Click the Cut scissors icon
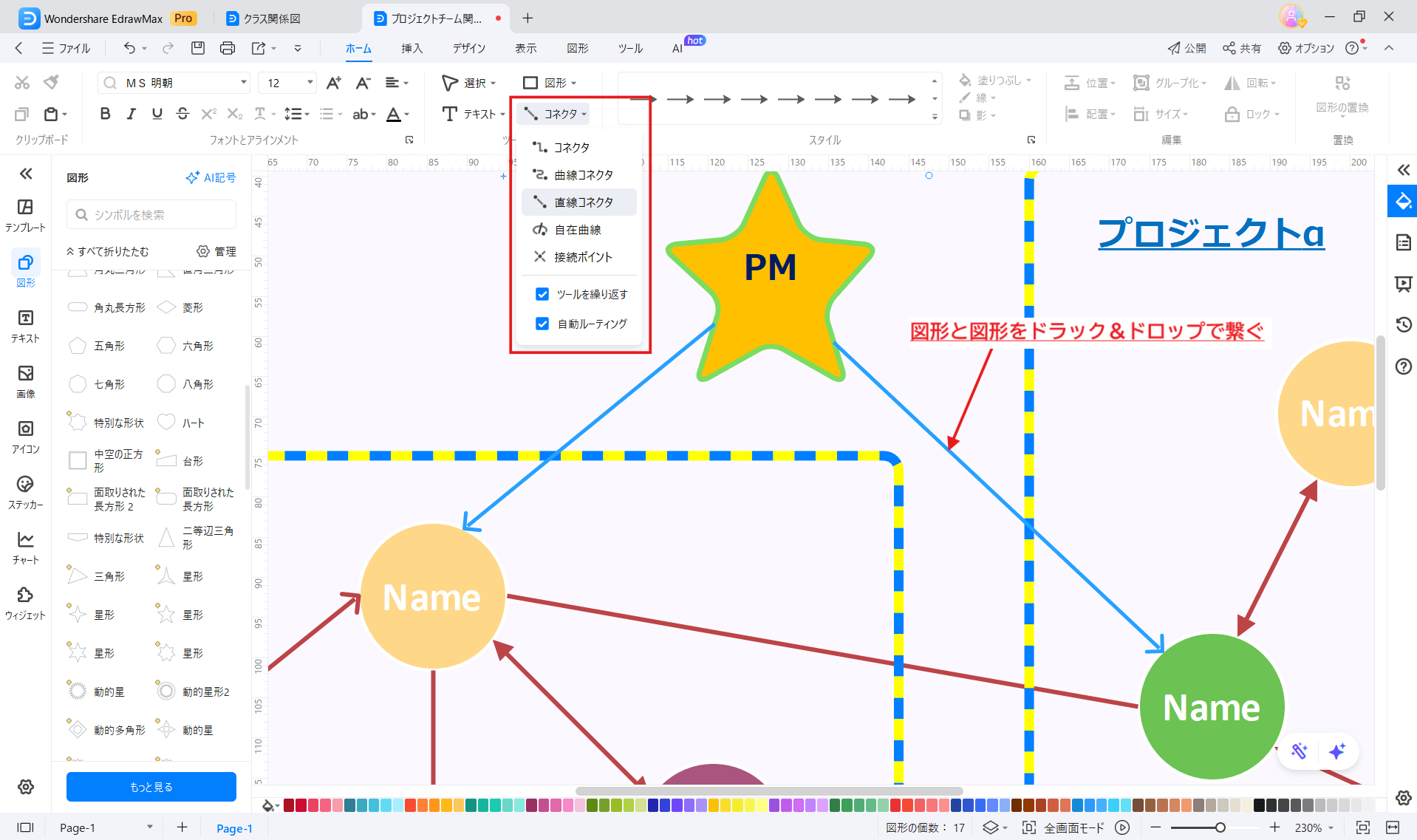Image resolution: width=1417 pixels, height=840 pixels. pyautogui.click(x=22, y=82)
